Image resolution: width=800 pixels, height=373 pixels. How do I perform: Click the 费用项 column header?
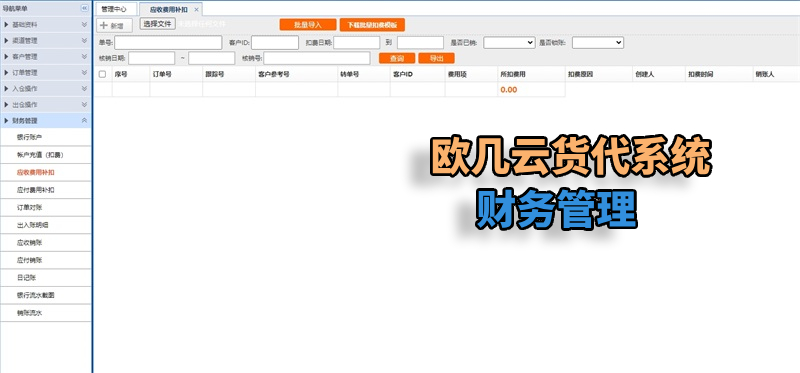point(471,74)
